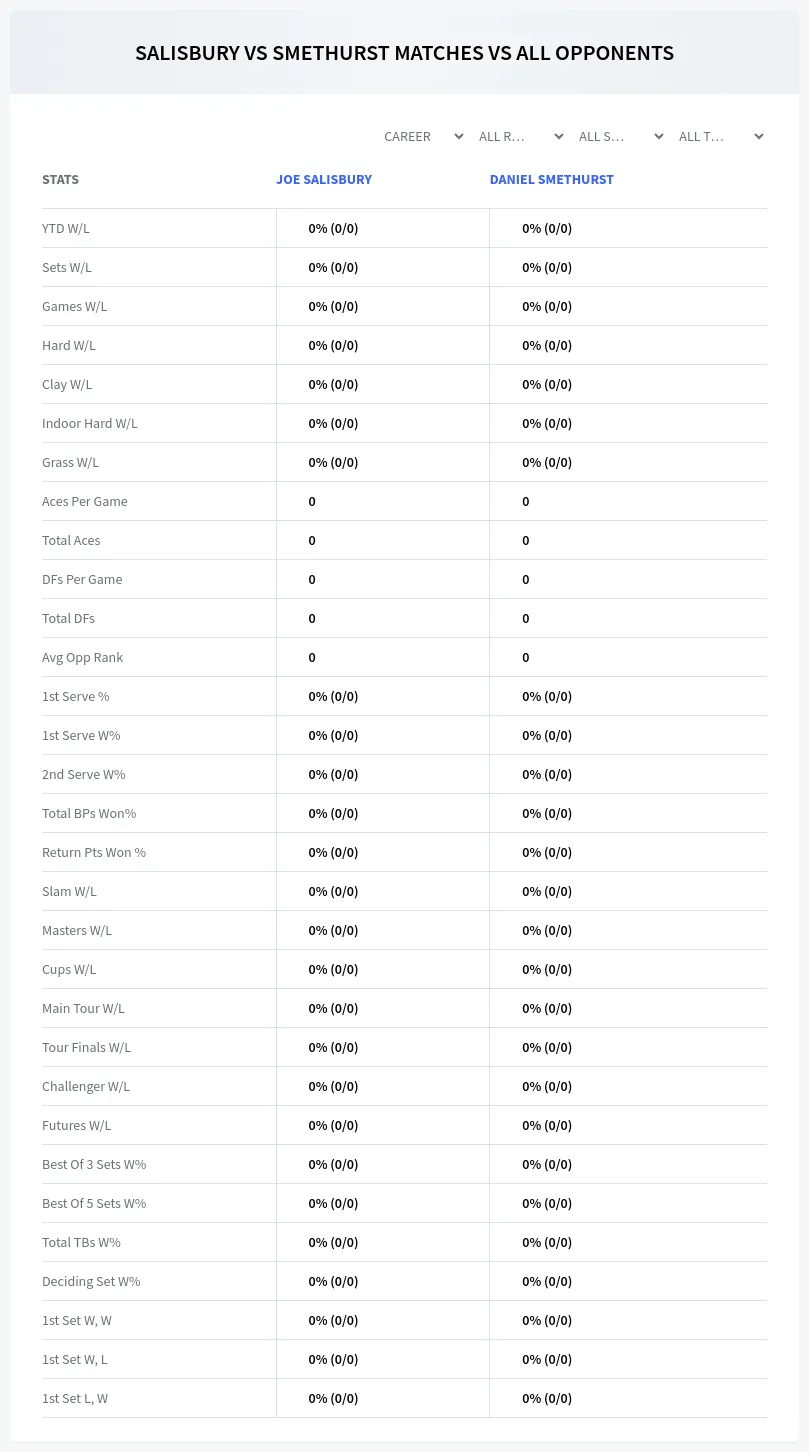Select the Deciding Set W% row label

[x=91, y=1281]
